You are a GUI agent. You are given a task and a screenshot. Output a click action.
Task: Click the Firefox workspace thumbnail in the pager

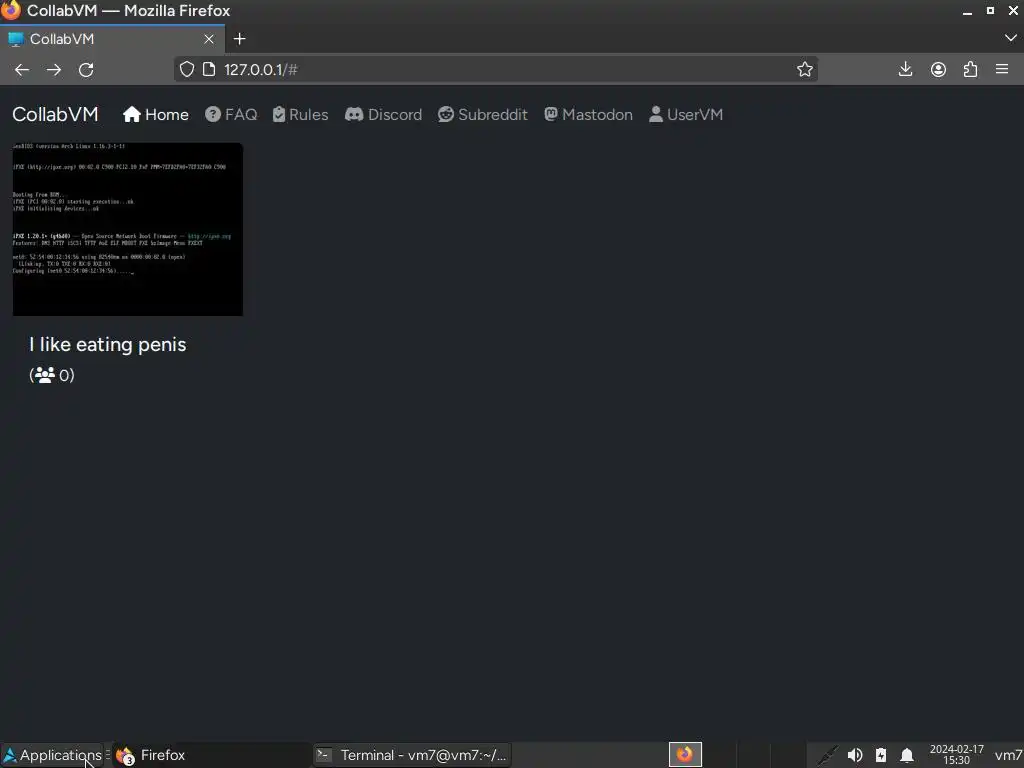(685, 754)
